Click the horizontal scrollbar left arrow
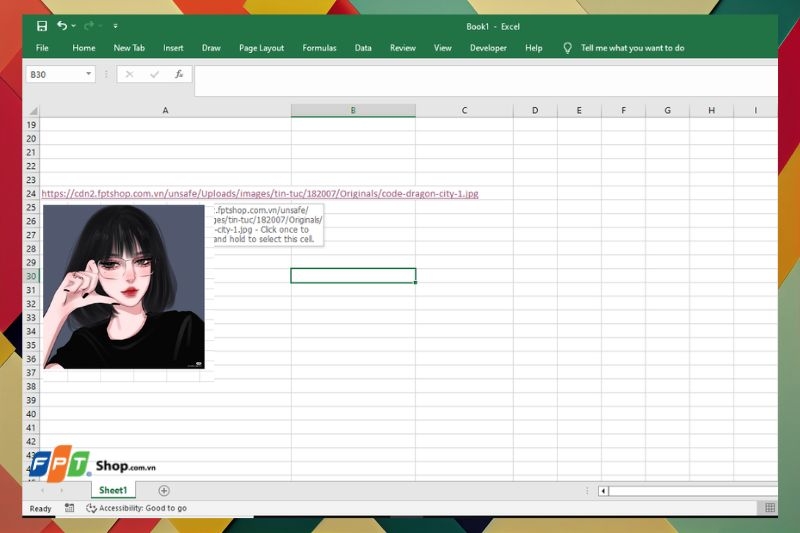Screen dimensions: 800x533 click(603, 491)
